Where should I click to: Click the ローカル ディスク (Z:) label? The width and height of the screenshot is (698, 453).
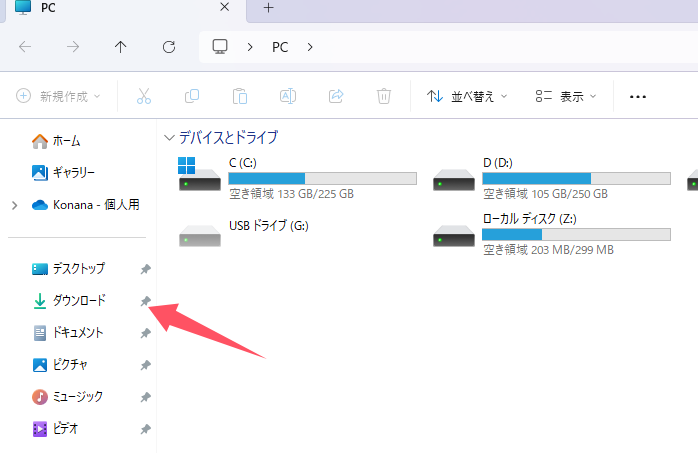[530, 218]
